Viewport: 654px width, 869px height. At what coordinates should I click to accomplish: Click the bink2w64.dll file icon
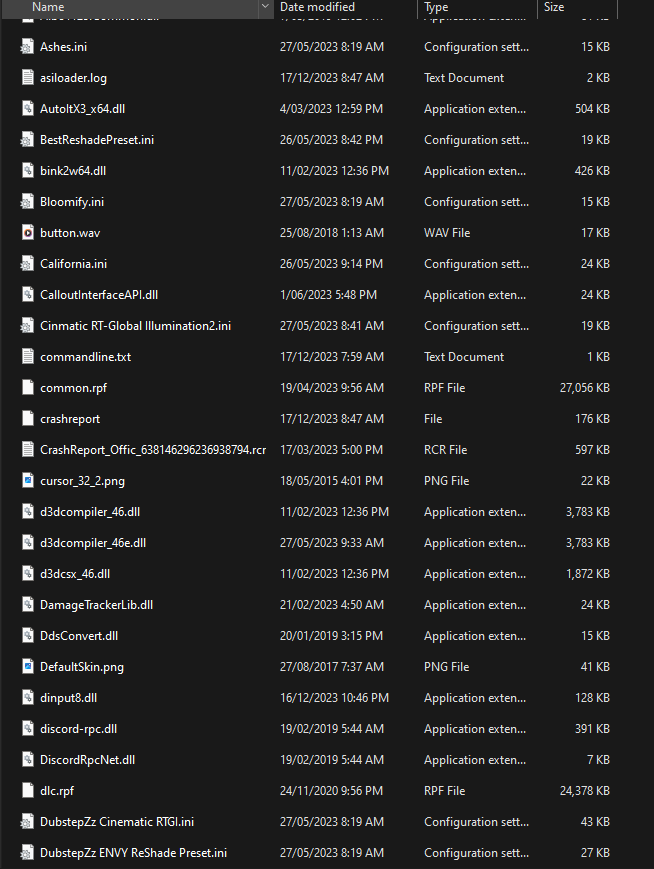coord(27,171)
